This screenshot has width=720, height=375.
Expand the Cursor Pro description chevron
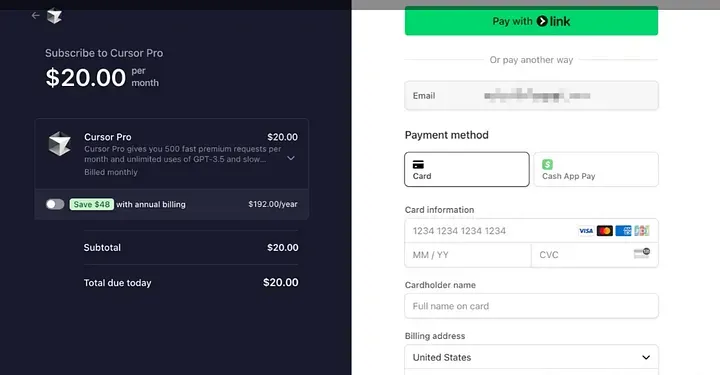291,158
